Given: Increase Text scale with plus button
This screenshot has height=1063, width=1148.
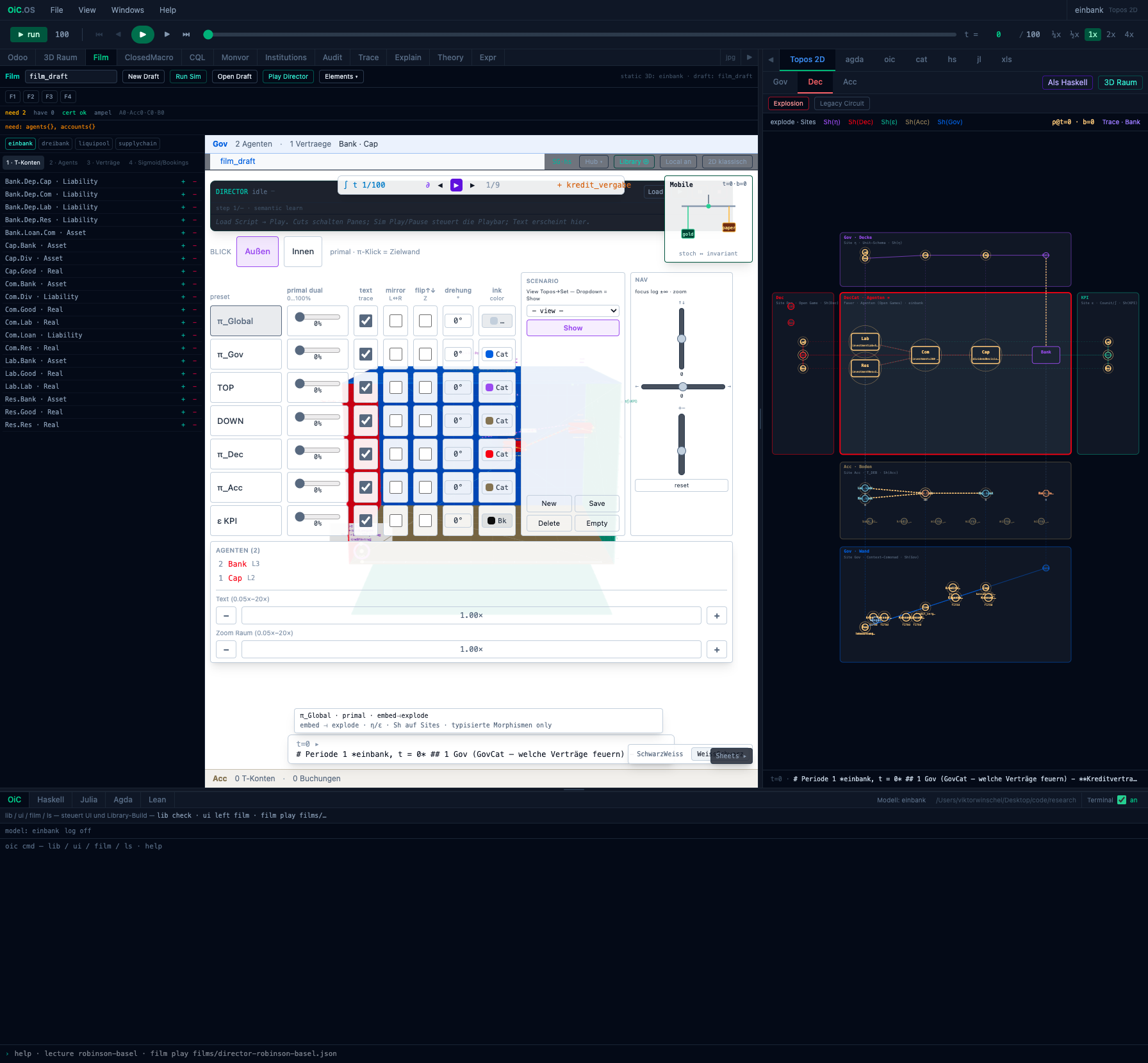Looking at the screenshot, I should 717,615.
